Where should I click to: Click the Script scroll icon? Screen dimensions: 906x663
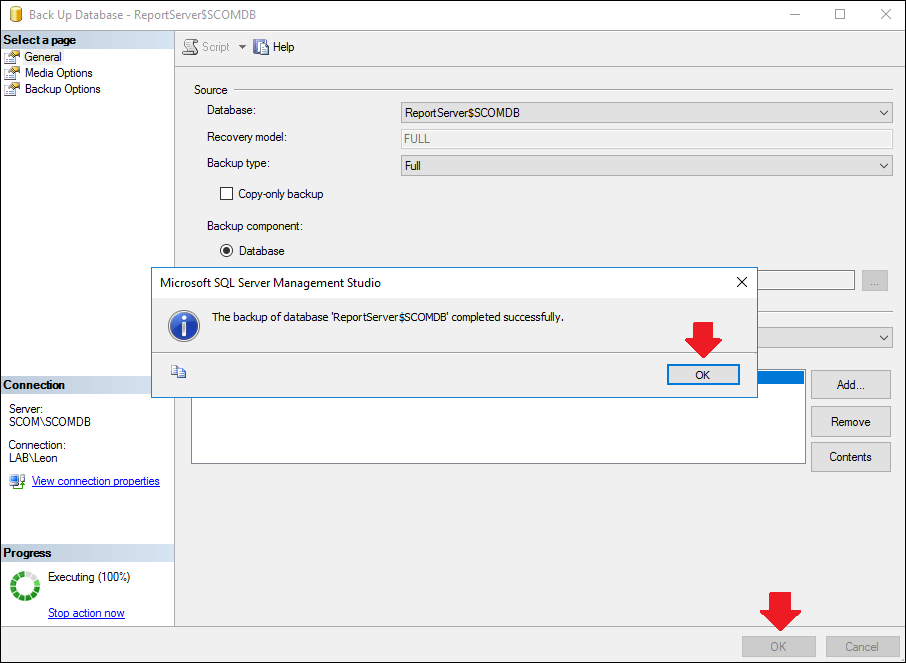190,47
